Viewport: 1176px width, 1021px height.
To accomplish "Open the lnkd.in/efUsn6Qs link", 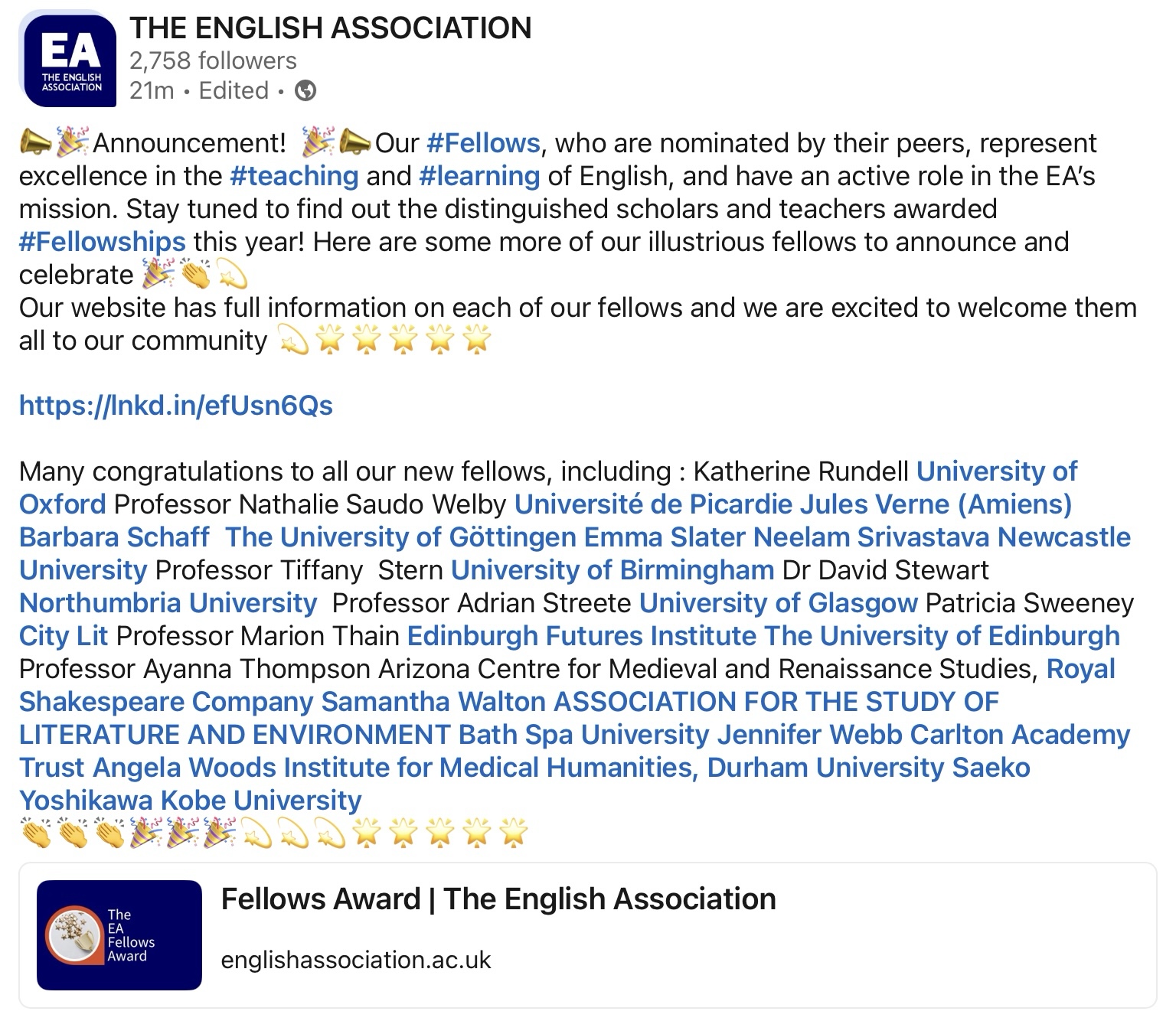I will click(175, 405).
